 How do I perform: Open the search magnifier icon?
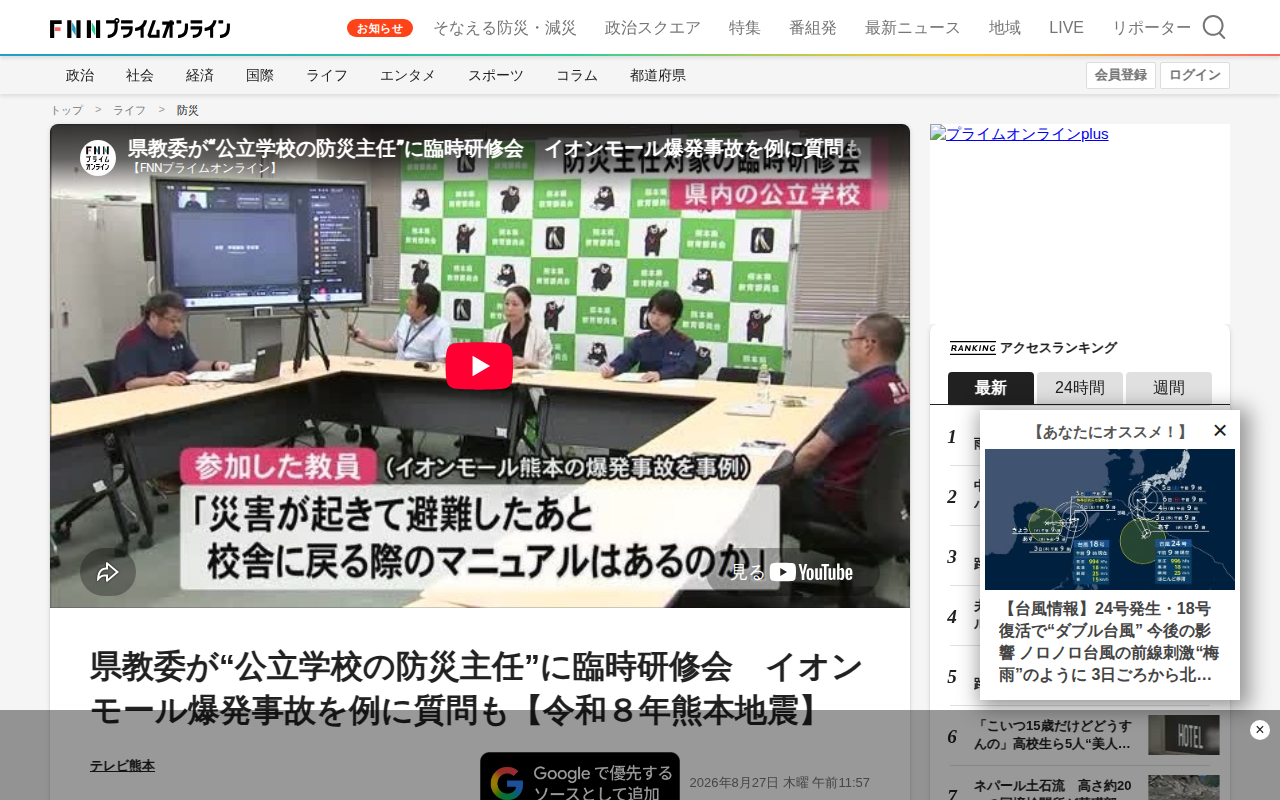(x=1214, y=27)
